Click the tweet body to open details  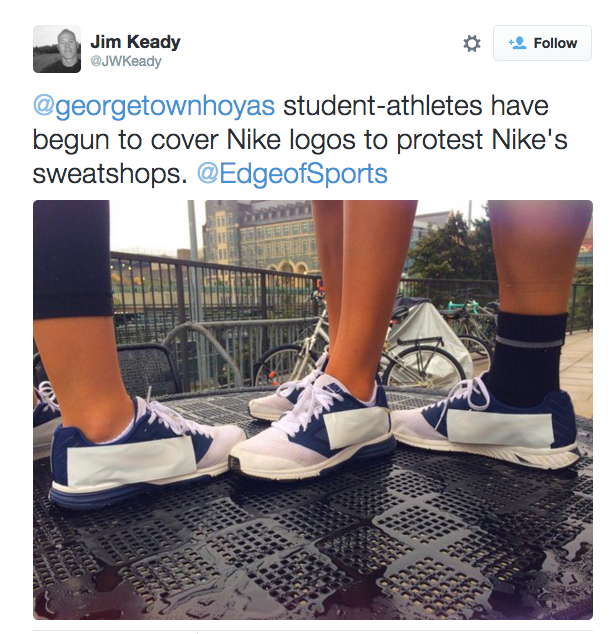[x=300, y=140]
